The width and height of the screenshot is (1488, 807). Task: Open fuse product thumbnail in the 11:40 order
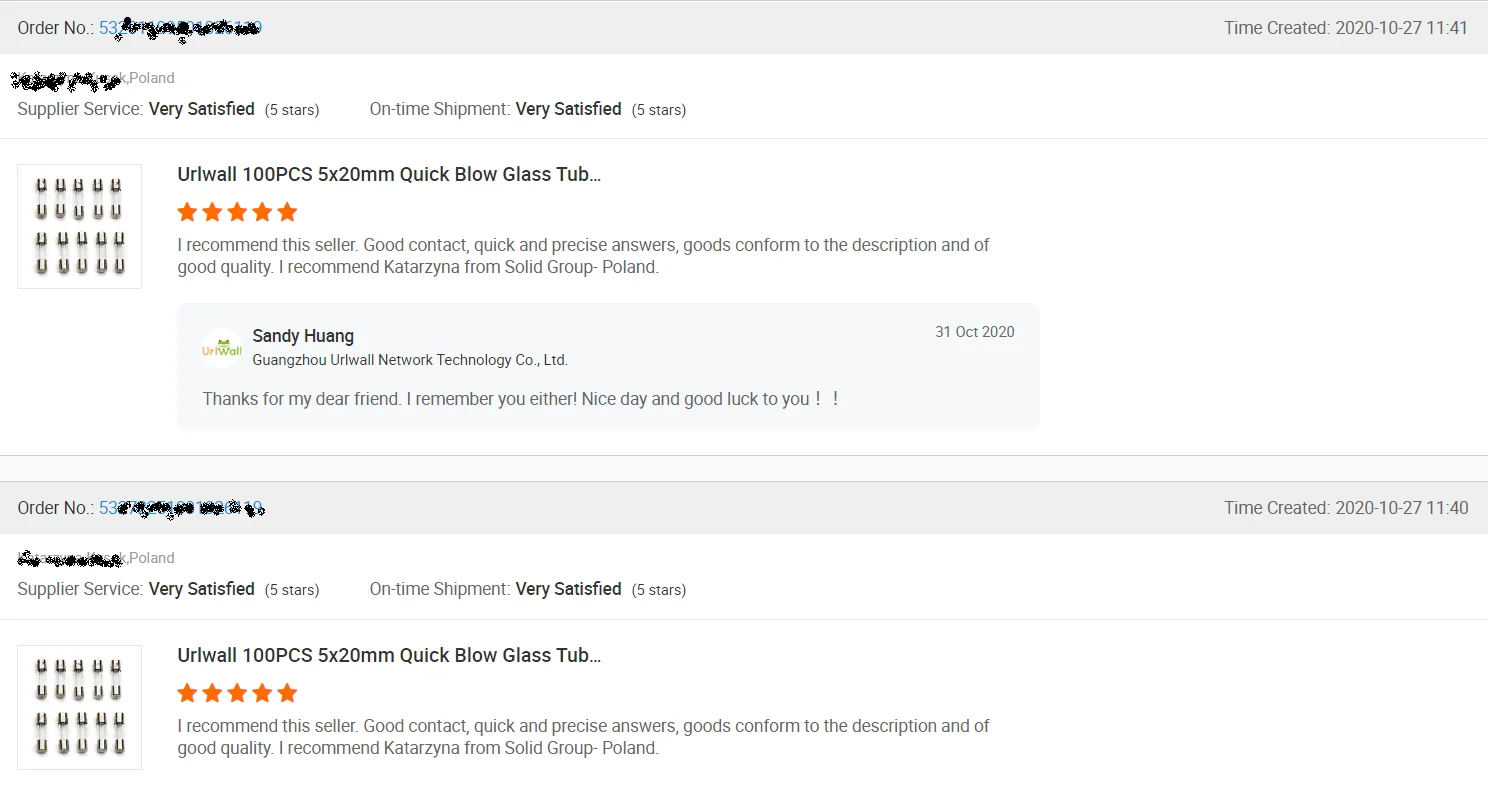coord(80,707)
